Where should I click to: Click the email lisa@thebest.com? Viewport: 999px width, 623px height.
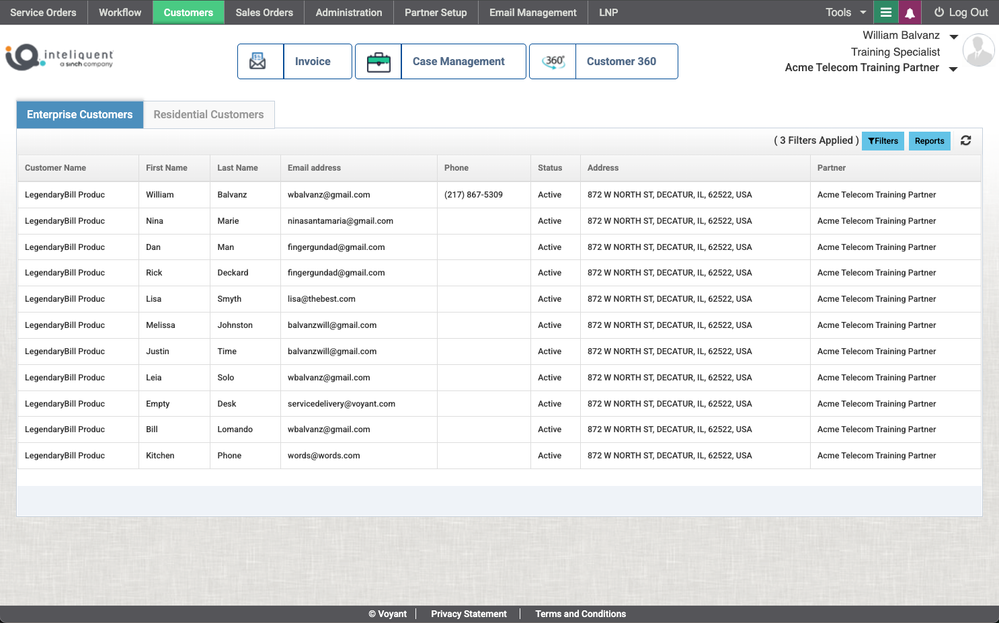click(321, 299)
